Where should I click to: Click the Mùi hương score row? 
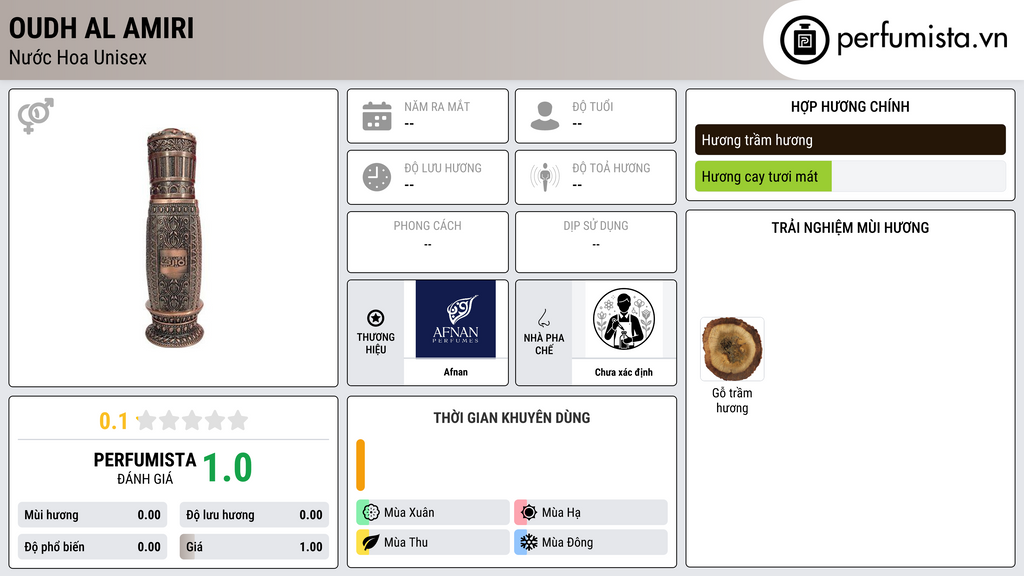pos(92,515)
